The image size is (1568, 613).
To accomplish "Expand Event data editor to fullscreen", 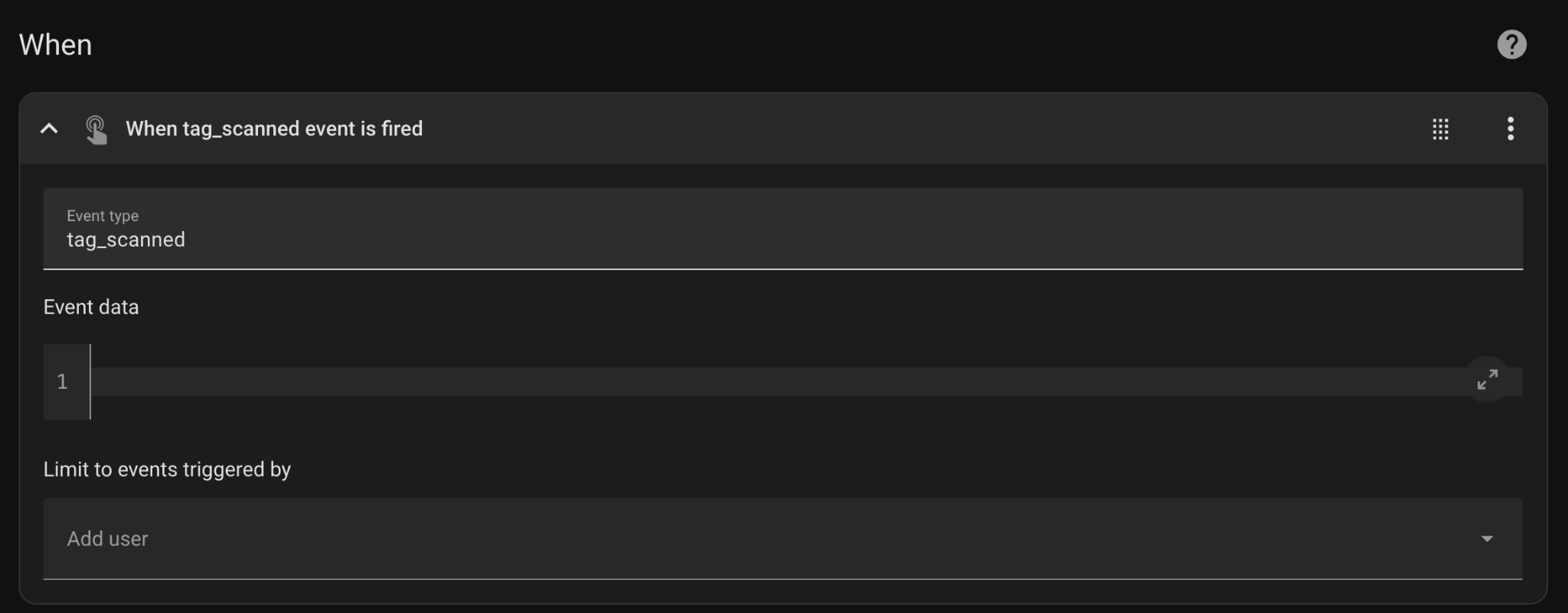I will (x=1487, y=380).
